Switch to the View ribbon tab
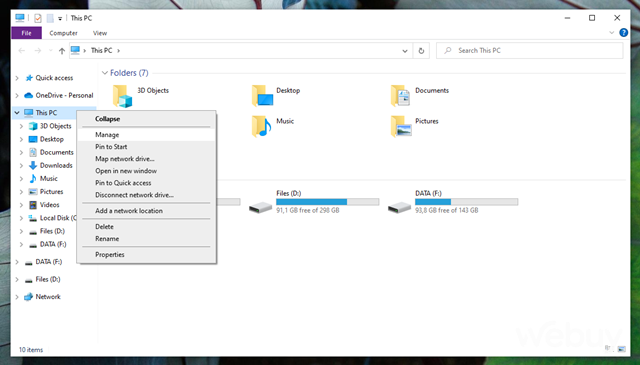The height and width of the screenshot is (365, 640). (100, 33)
